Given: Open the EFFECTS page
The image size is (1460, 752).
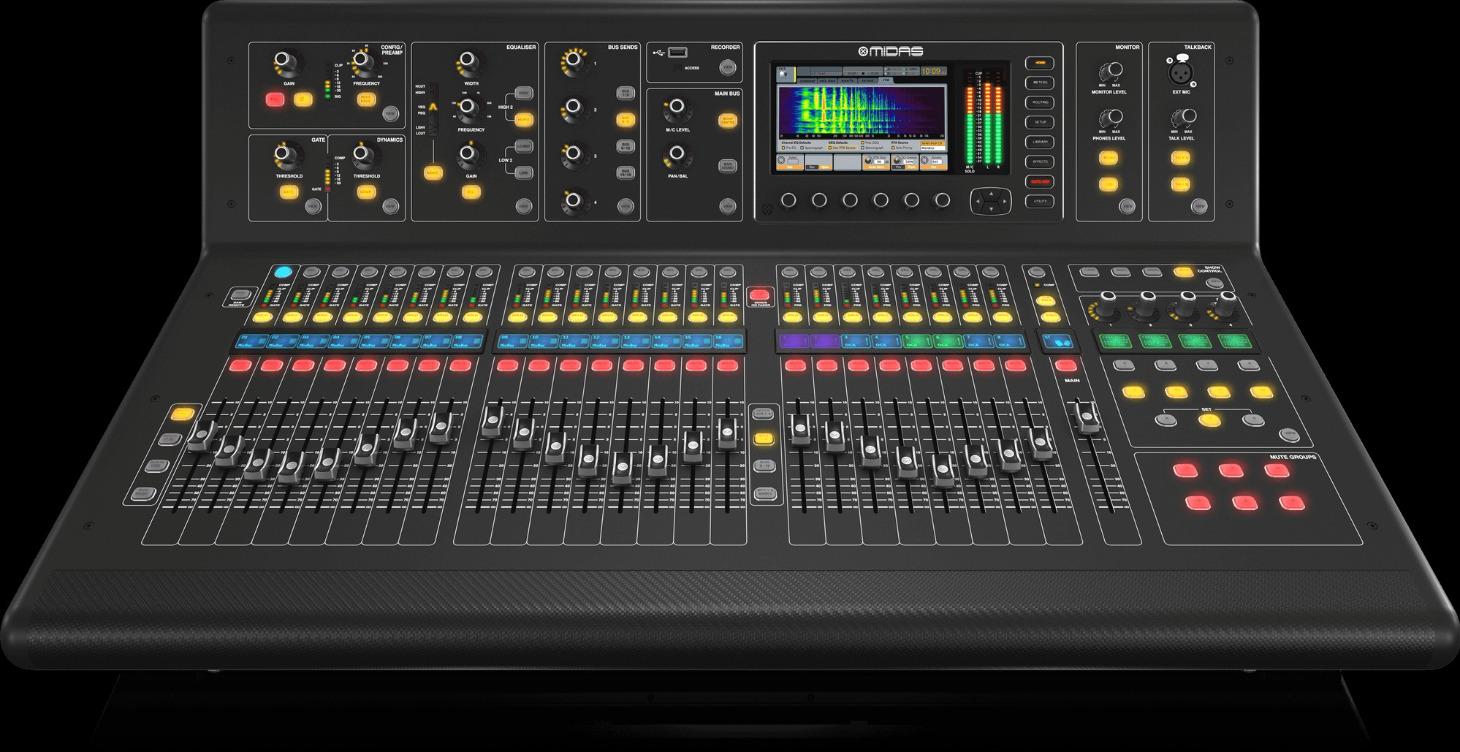Looking at the screenshot, I should 1040,161.
